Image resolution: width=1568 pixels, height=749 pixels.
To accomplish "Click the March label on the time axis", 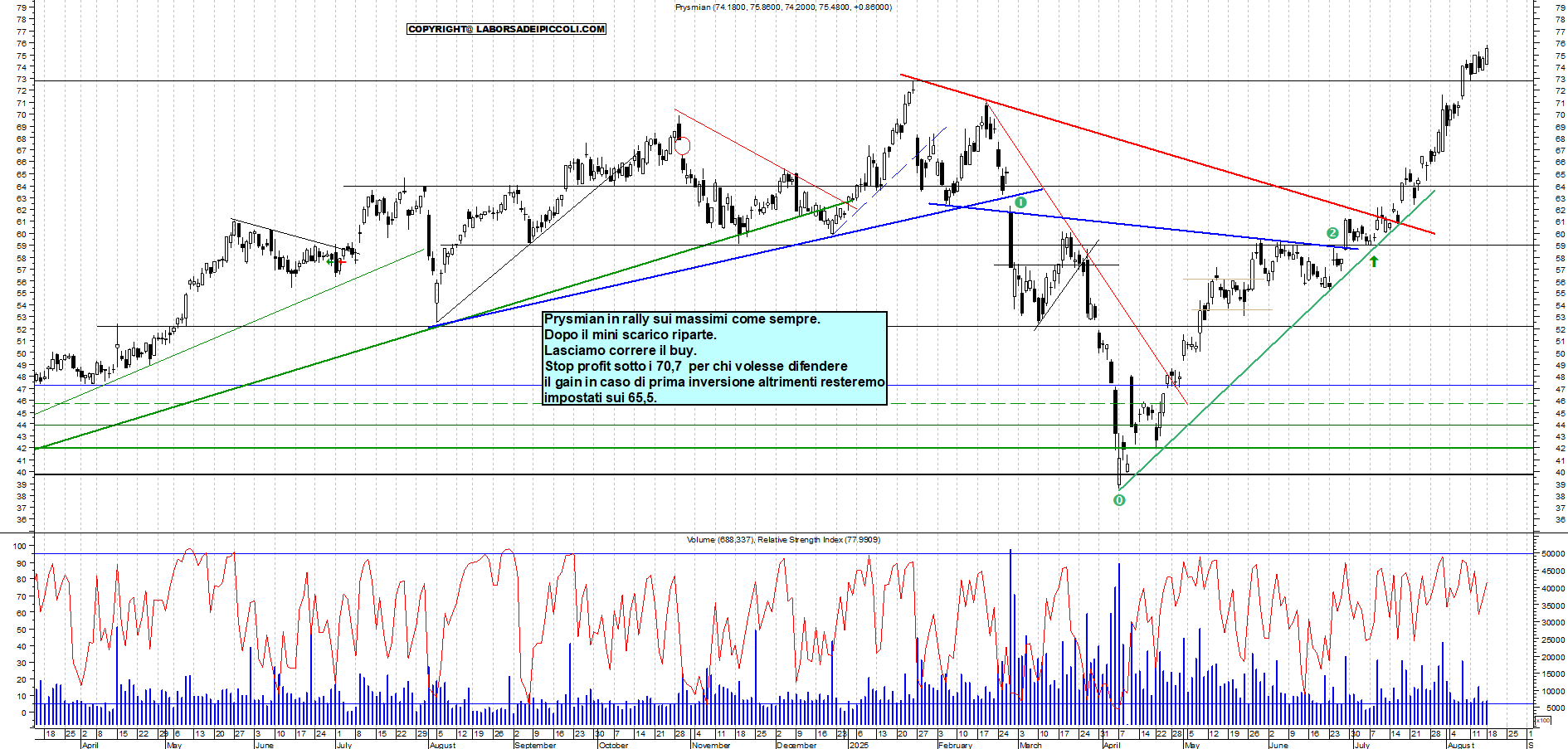I will tap(1030, 745).
